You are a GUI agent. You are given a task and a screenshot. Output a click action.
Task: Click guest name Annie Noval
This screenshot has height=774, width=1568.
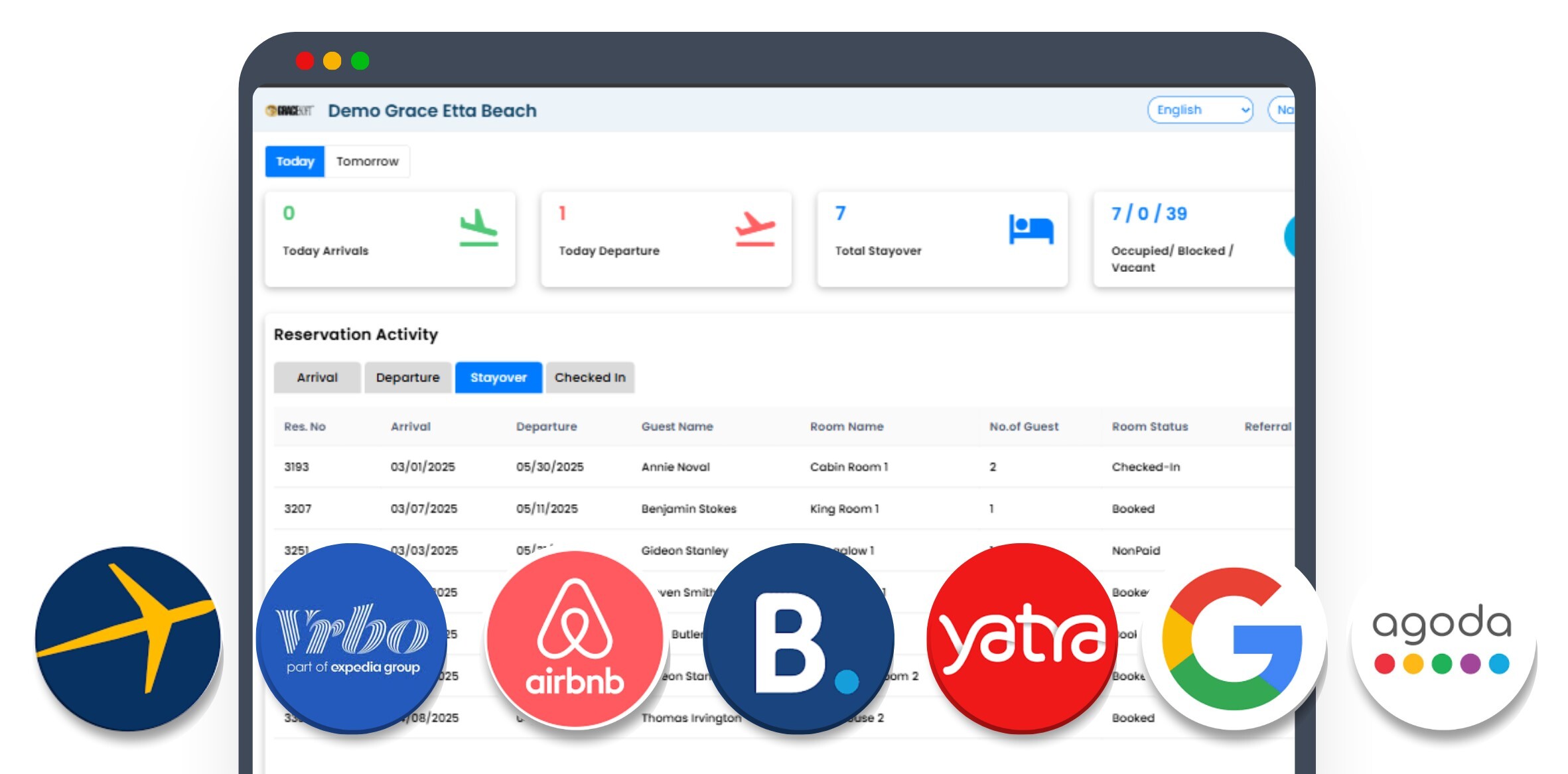pyautogui.click(x=676, y=467)
